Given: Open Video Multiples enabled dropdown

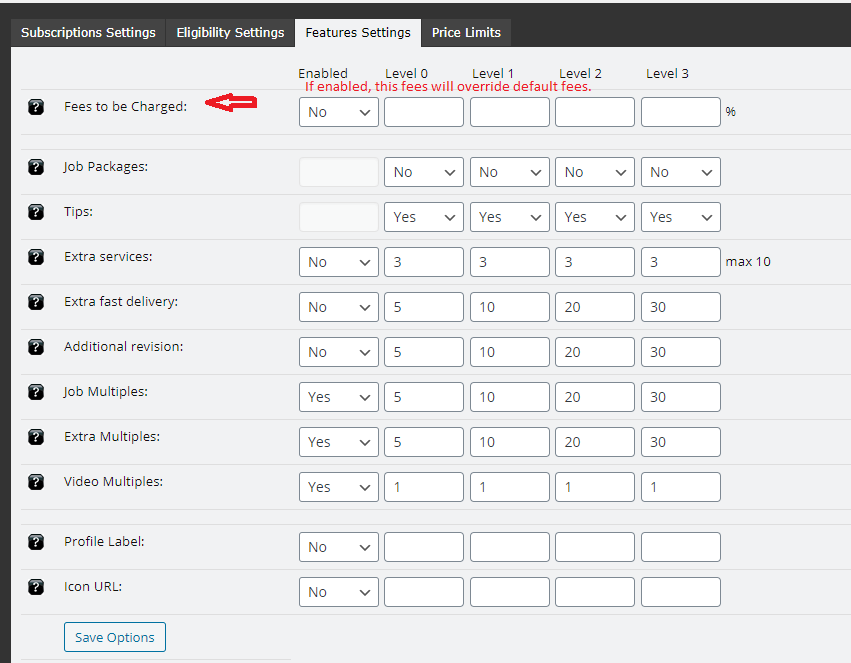Looking at the screenshot, I should (339, 488).
